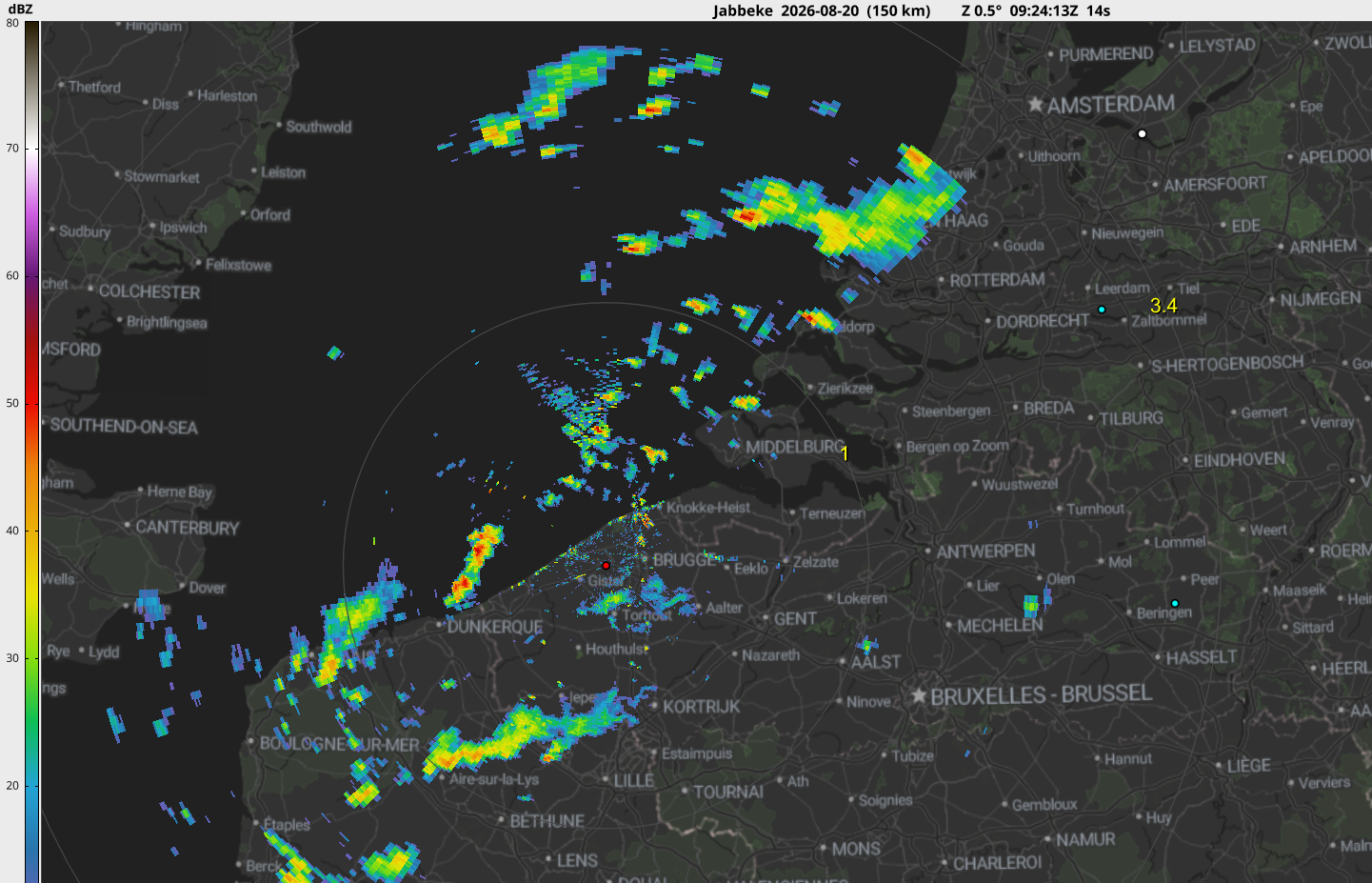Click the BREDA city label

pyautogui.click(x=1049, y=408)
